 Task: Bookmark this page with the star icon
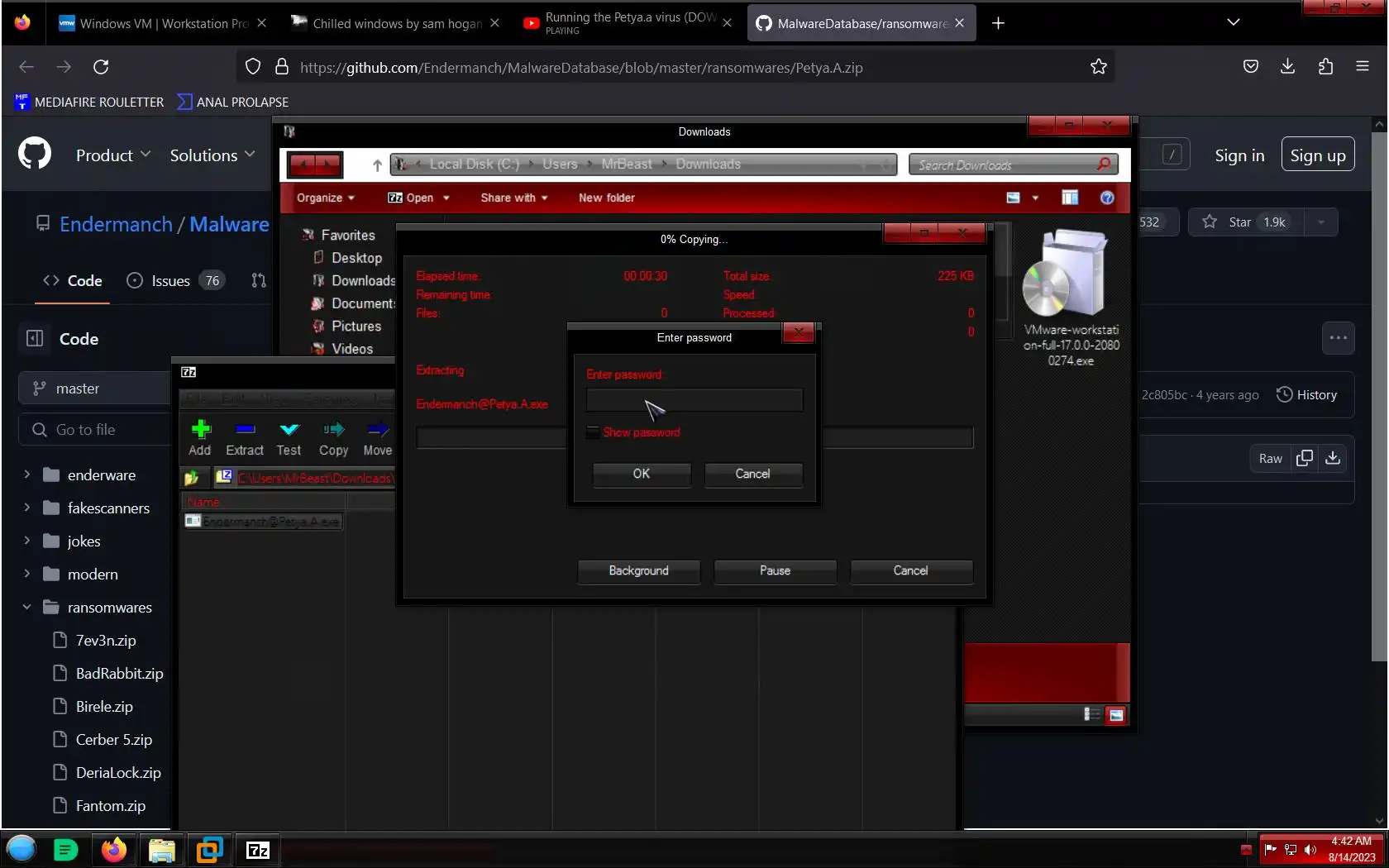pyautogui.click(x=1098, y=67)
